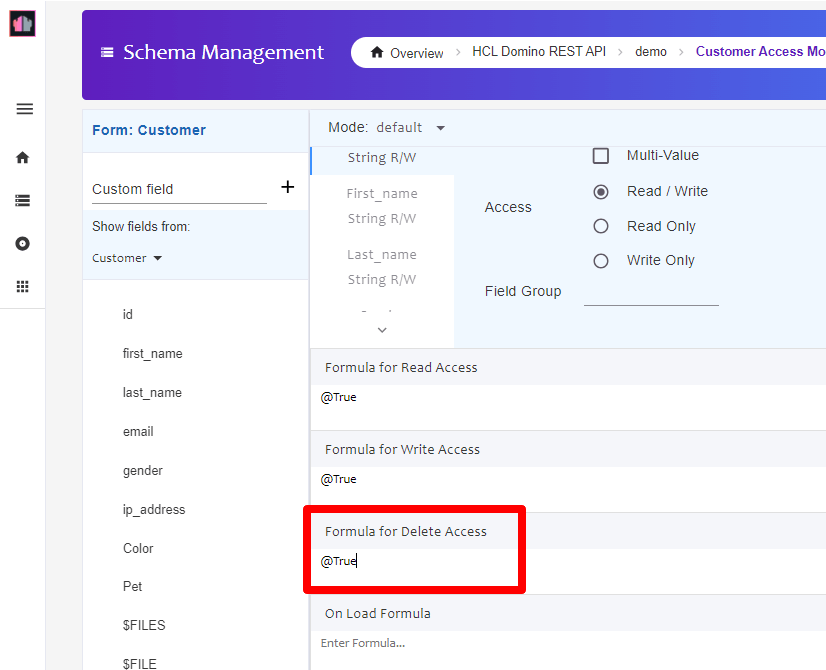The image size is (826, 670).
Task: Open the list view sidebar icon
Action: tap(23, 201)
